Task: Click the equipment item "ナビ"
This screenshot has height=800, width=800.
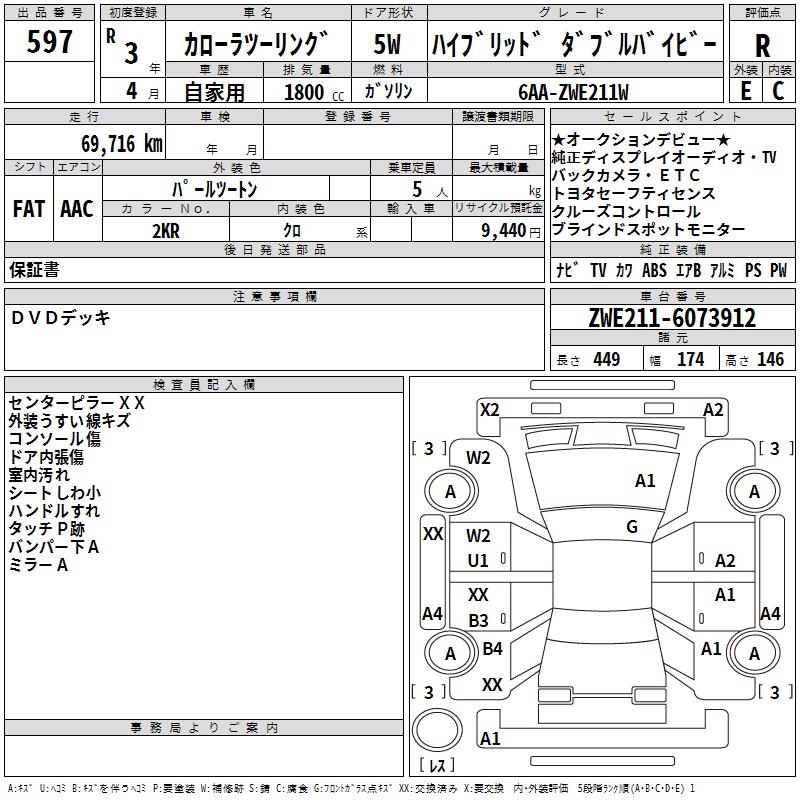Action: tap(567, 270)
